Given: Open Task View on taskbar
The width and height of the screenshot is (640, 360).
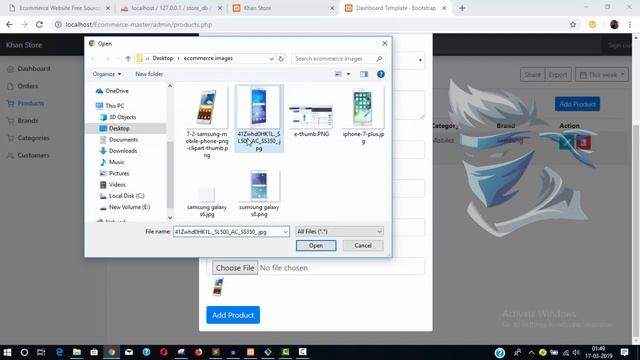Looking at the screenshot, I should [41, 352].
